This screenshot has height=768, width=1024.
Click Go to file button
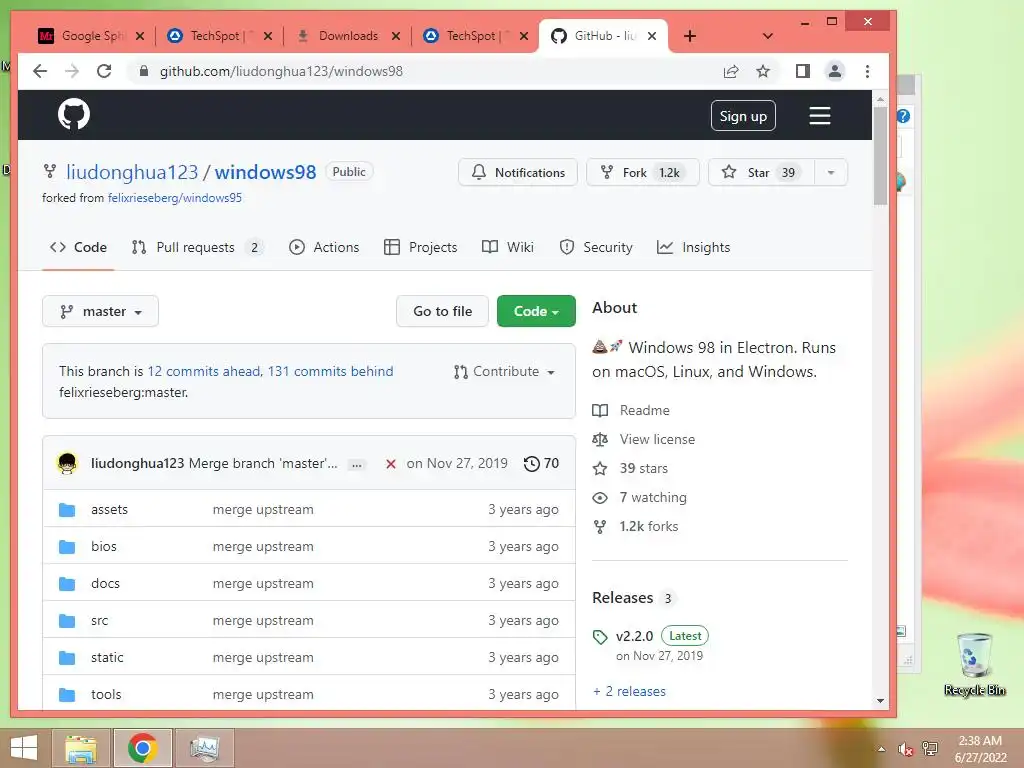(442, 312)
